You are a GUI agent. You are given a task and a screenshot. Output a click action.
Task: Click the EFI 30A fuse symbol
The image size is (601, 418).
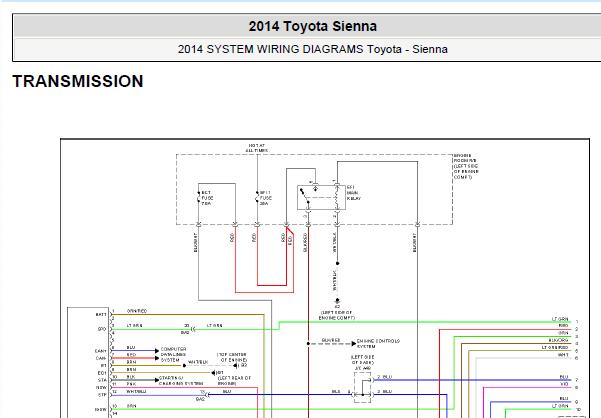coord(257,198)
